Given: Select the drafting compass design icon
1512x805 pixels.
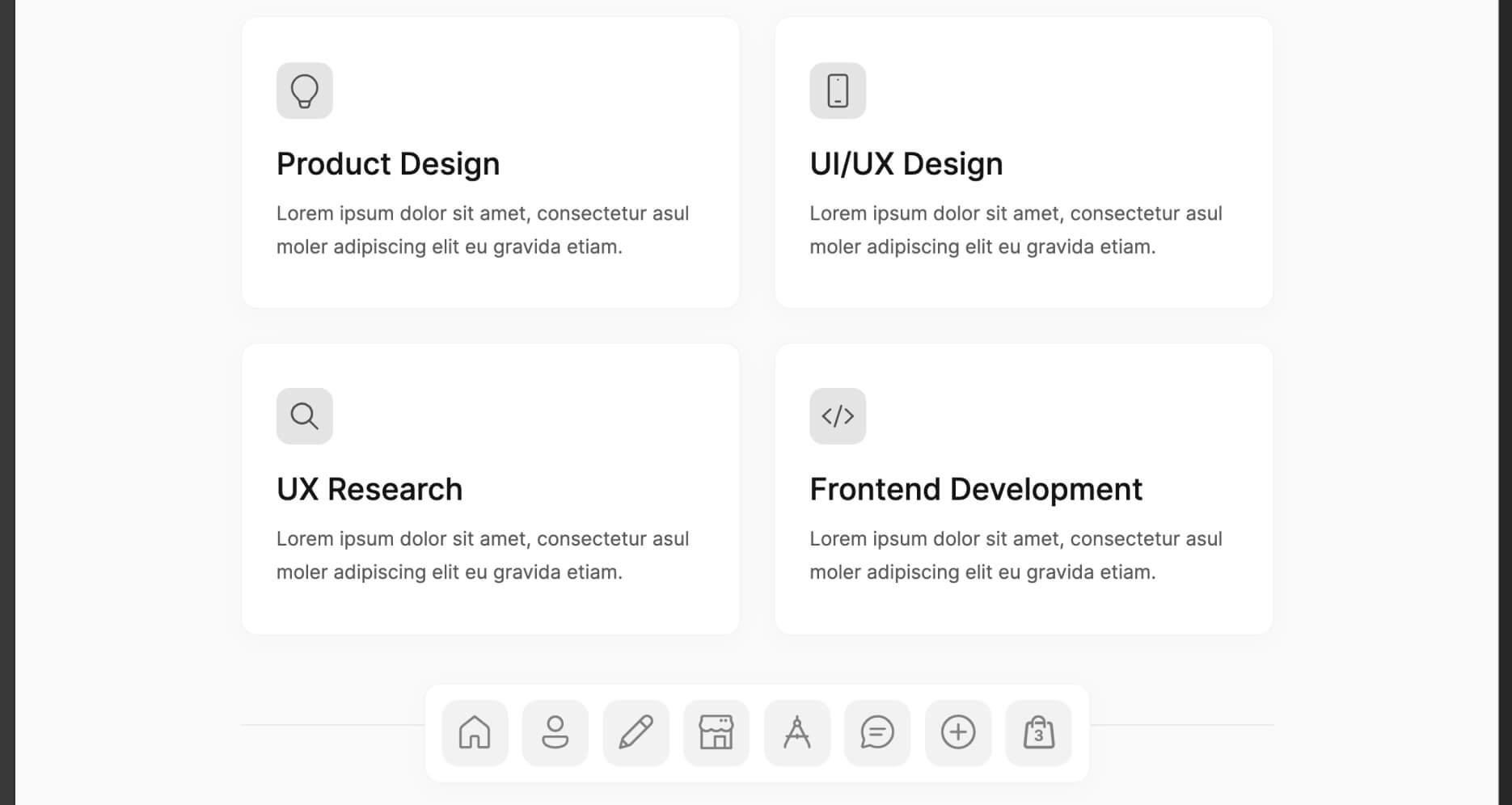Looking at the screenshot, I should tap(796, 732).
